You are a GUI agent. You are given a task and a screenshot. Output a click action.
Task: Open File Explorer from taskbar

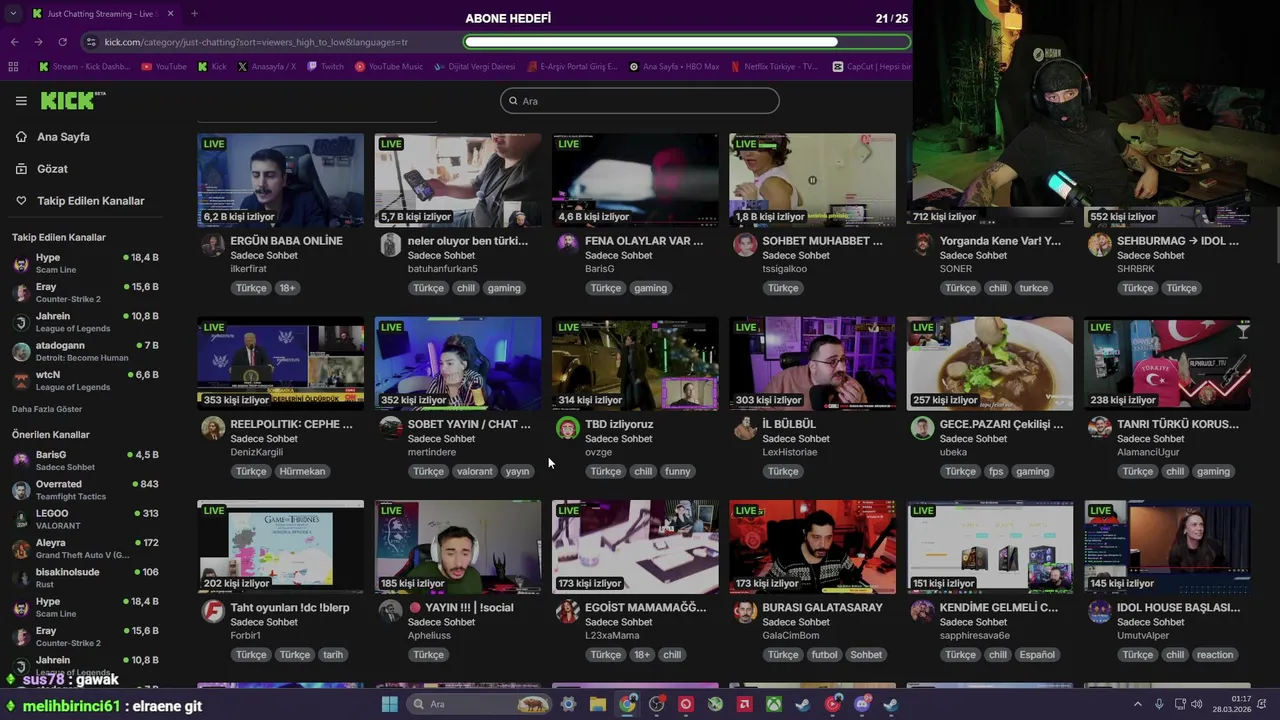point(597,704)
